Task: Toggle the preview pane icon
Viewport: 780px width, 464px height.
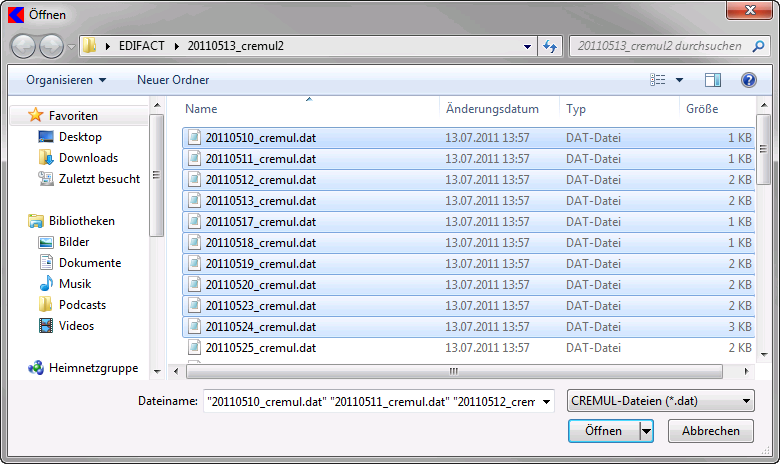Action: pyautogui.click(x=713, y=80)
